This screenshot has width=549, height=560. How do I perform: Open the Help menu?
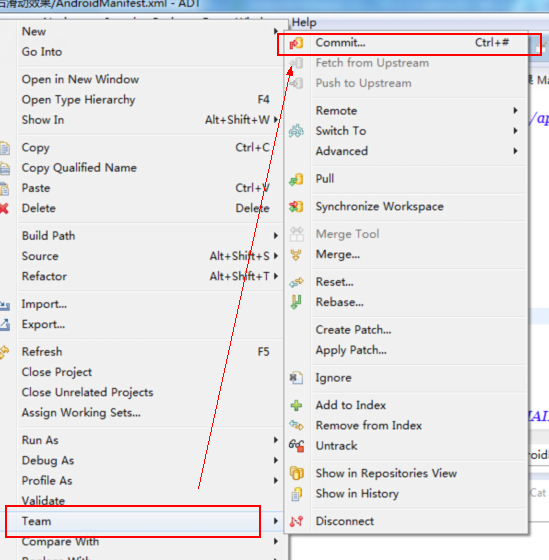(304, 22)
